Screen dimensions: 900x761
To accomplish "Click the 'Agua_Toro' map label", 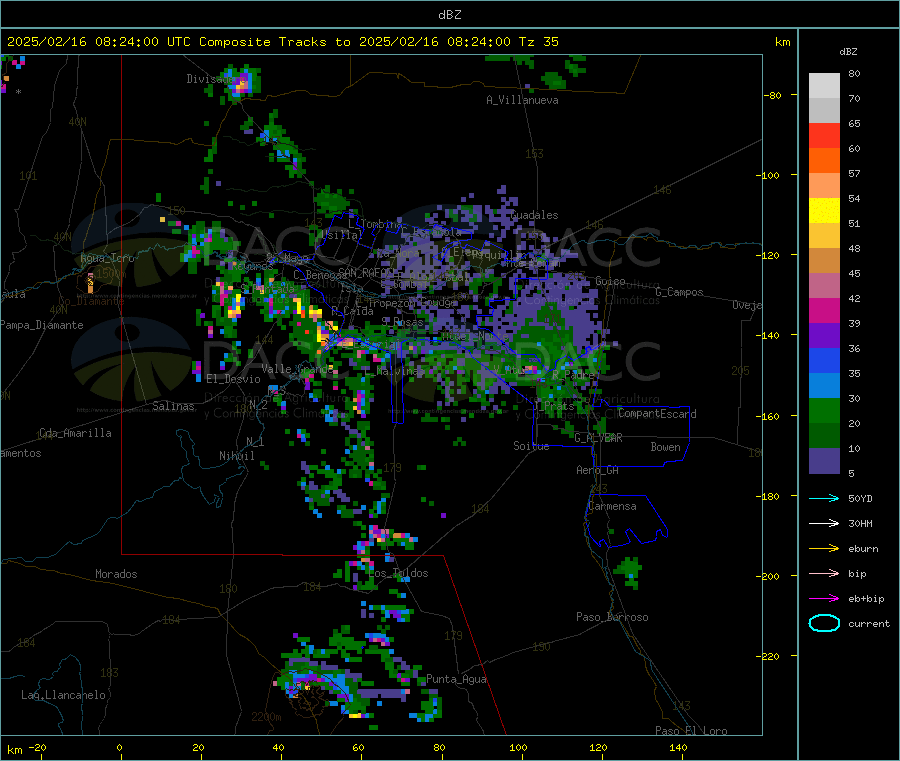I will 107,258.
